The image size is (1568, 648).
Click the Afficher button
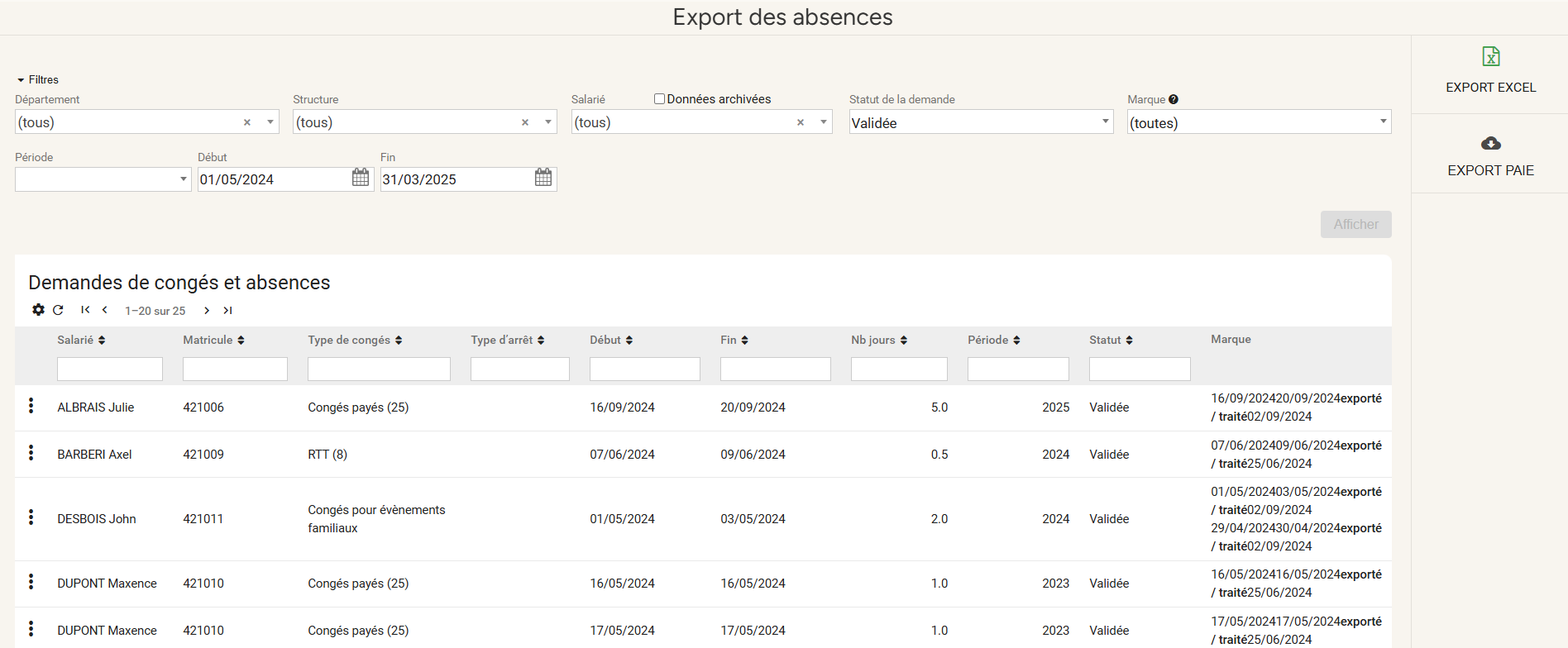click(x=1355, y=224)
